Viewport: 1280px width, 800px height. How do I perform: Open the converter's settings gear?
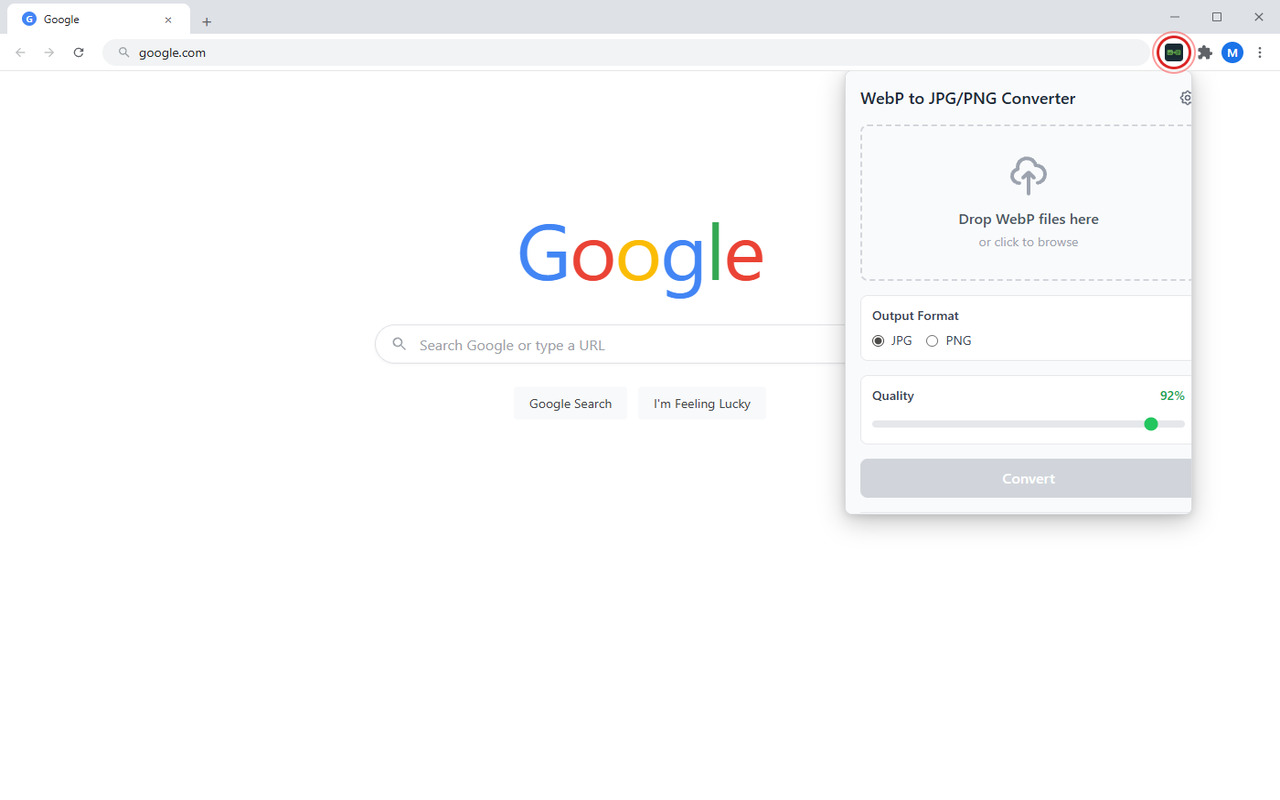pos(1185,98)
